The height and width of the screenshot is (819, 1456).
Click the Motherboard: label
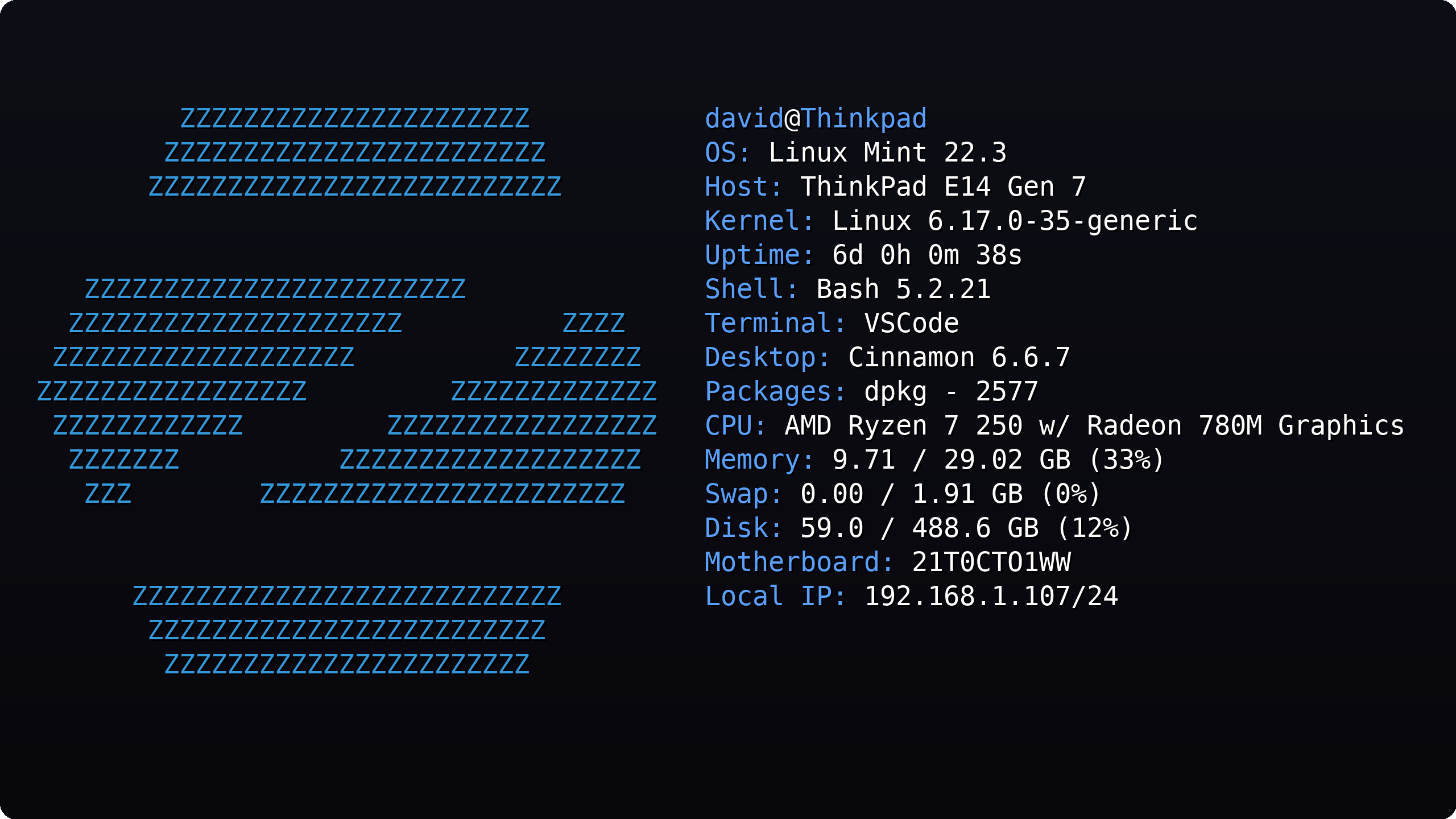coord(800,562)
